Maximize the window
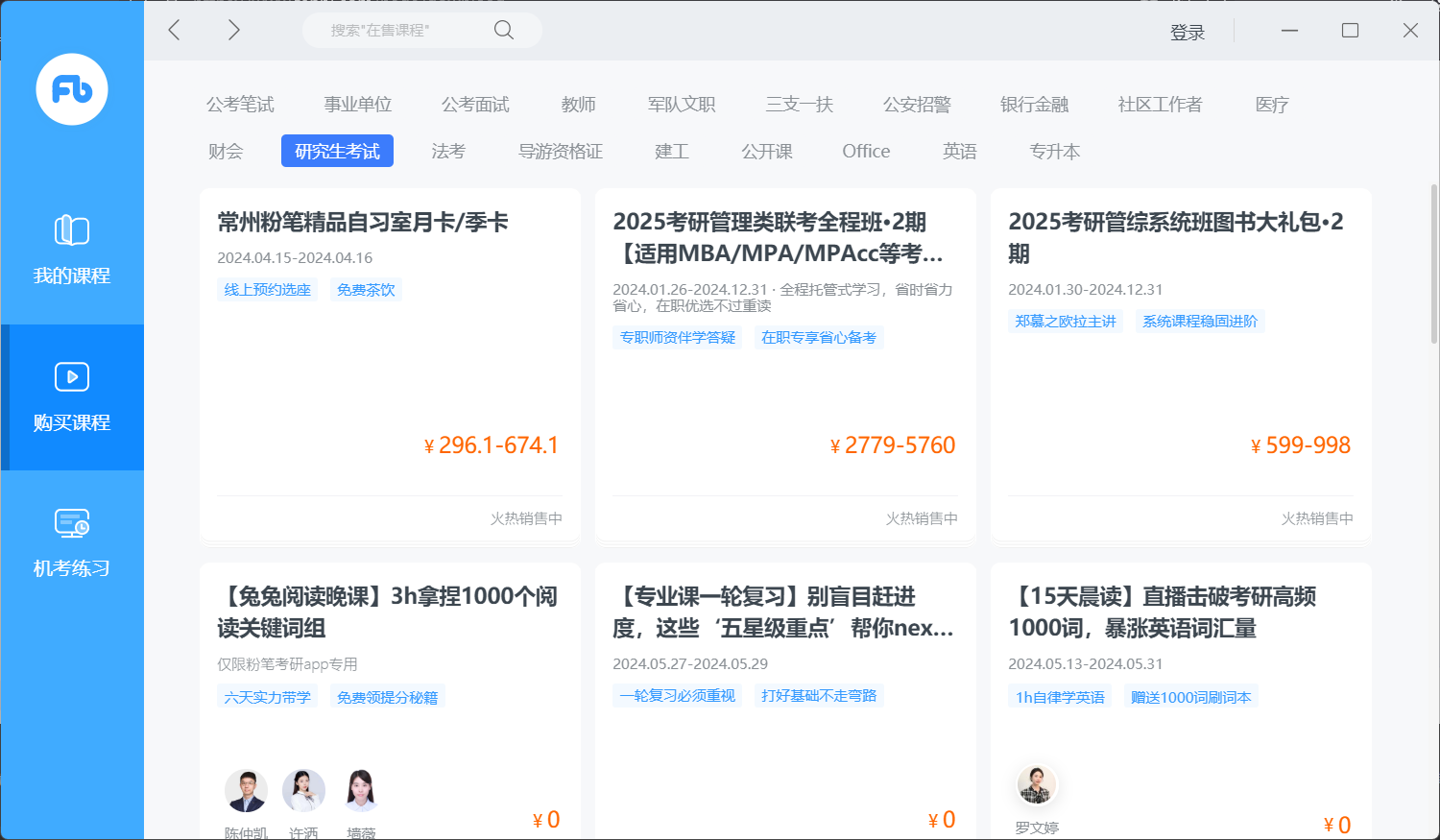Image resolution: width=1440 pixels, height=840 pixels. pyautogui.click(x=1350, y=31)
